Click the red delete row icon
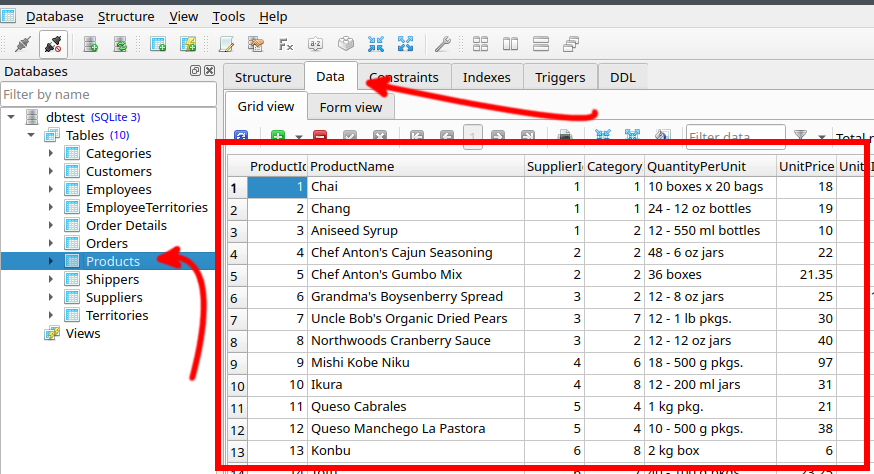The width and height of the screenshot is (874, 474). [x=320, y=137]
